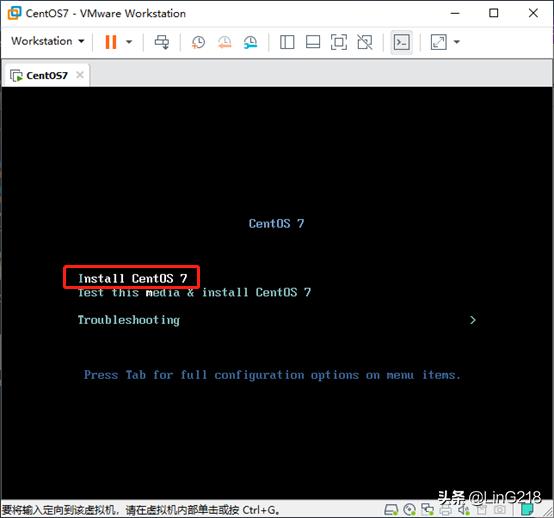Take a snapshot of the VM
Screen dimensions: 554x518
(198, 42)
